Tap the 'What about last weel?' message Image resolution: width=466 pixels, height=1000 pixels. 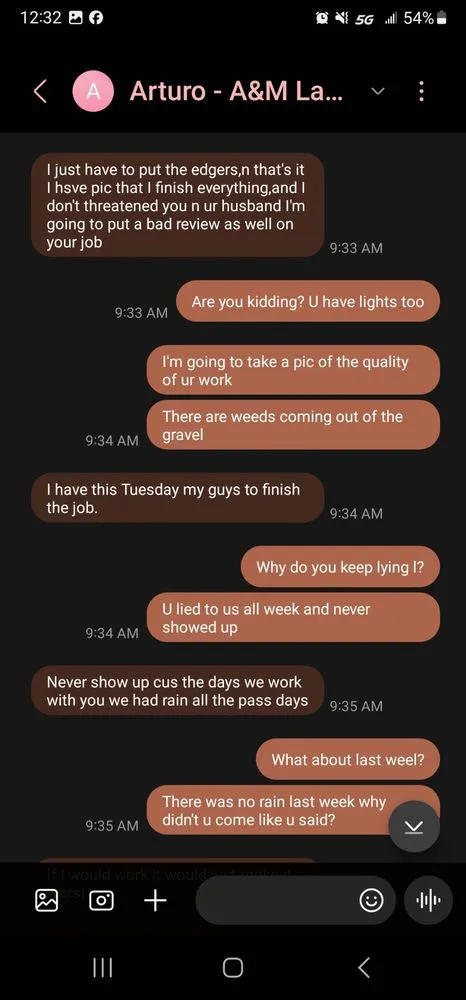click(347, 759)
